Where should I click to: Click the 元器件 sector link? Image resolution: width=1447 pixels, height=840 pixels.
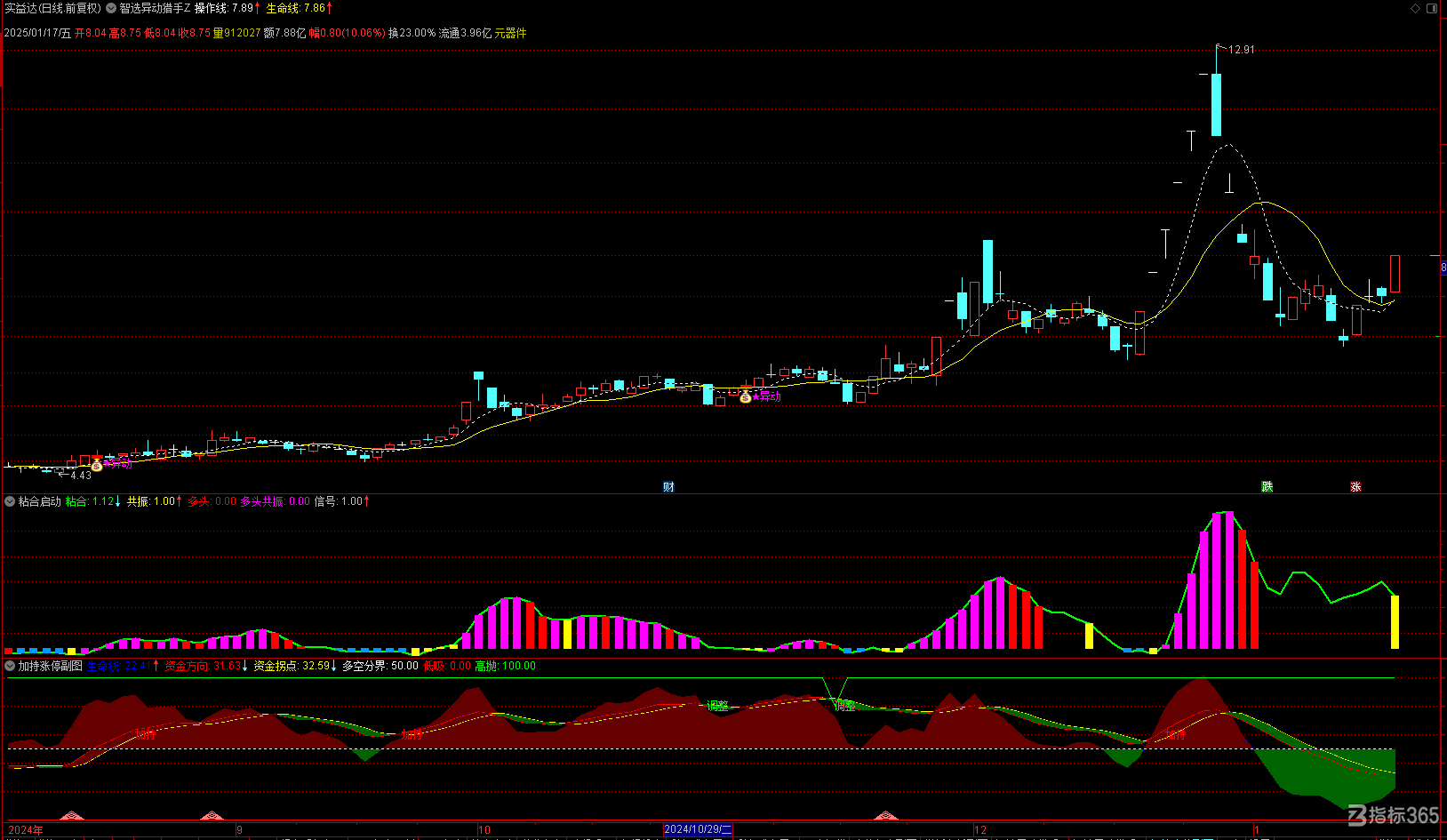tap(511, 33)
